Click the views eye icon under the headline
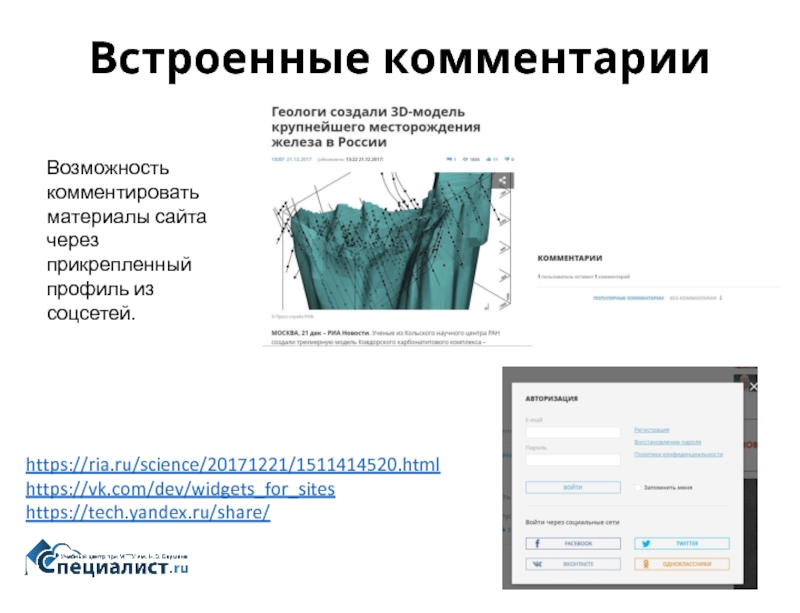Viewport: 800px width, 613px height. tap(465, 159)
